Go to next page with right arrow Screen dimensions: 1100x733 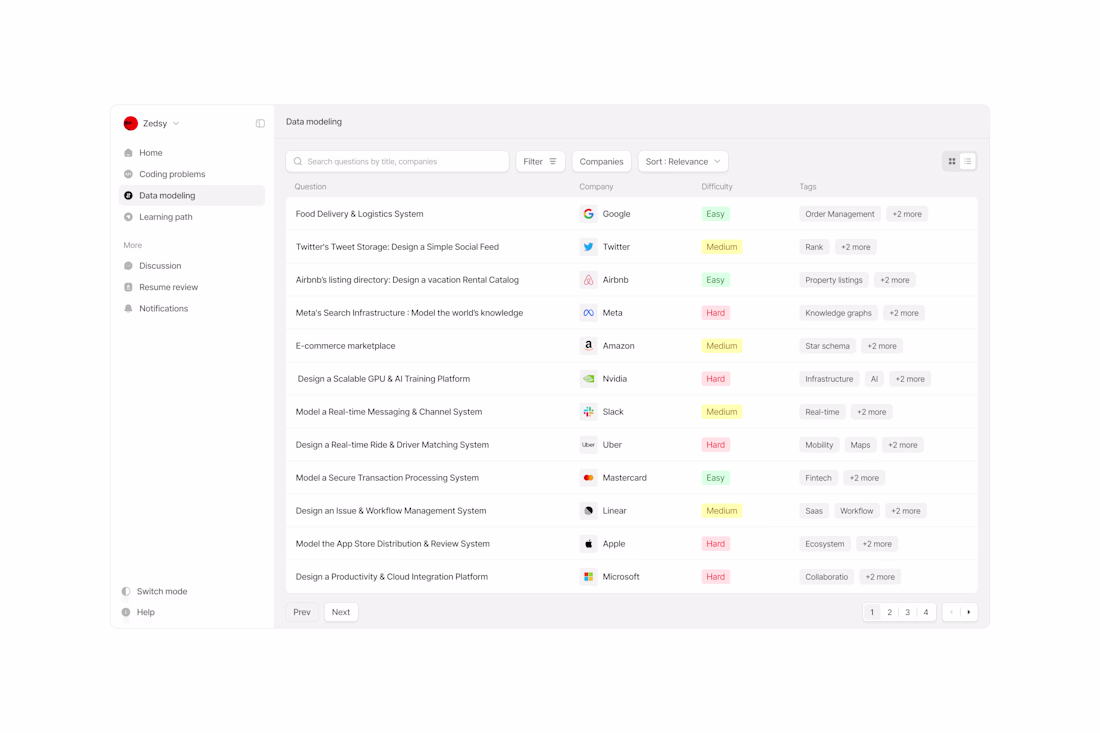(x=969, y=612)
